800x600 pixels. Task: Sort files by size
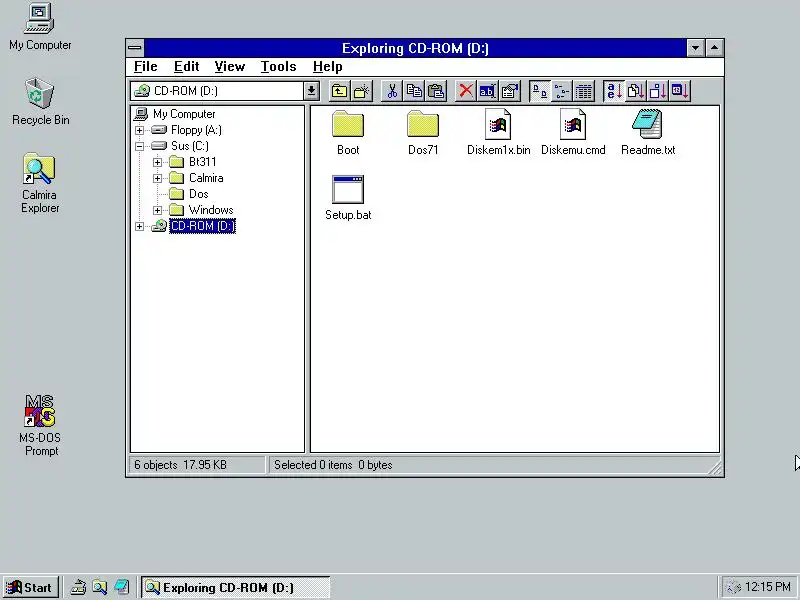tap(658, 91)
